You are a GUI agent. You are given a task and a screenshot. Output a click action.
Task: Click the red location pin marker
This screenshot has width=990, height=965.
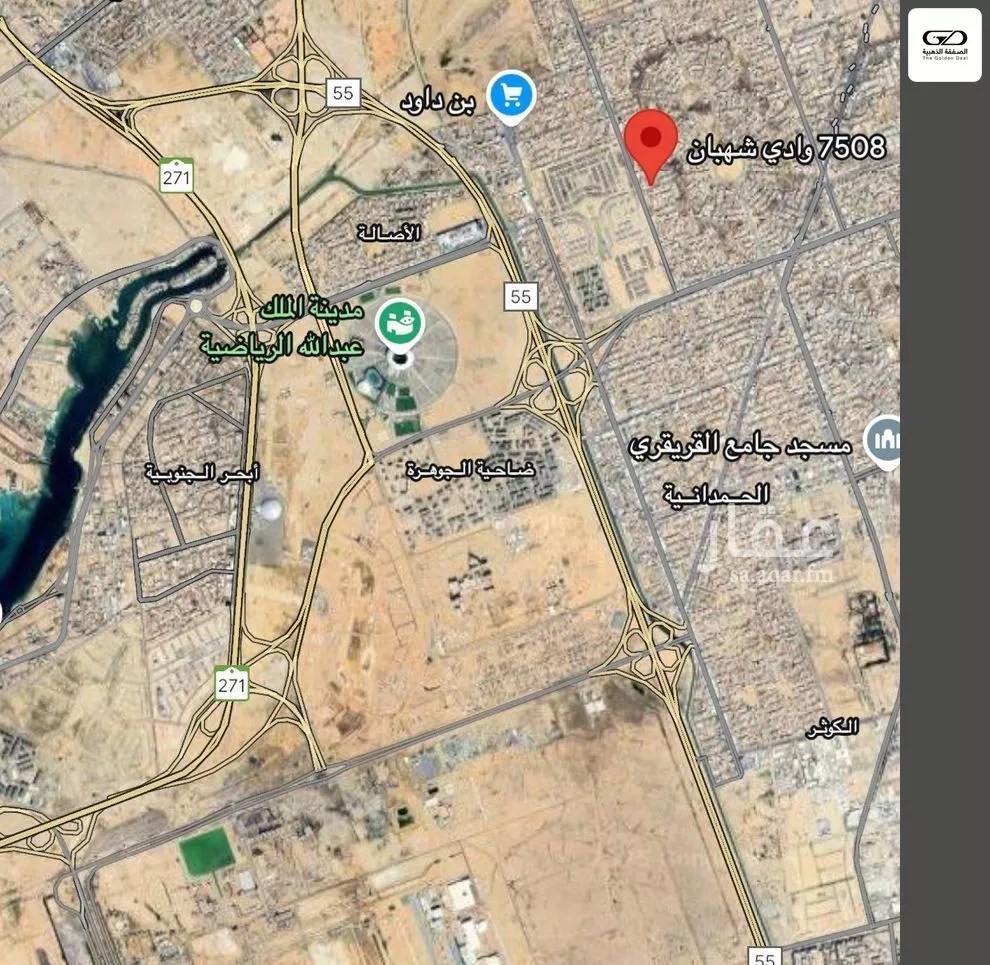[651, 146]
